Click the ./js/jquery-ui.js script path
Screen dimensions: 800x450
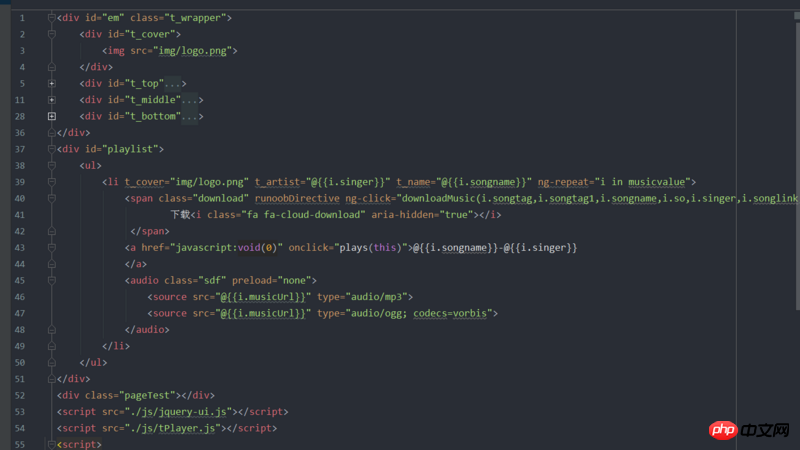coord(178,412)
